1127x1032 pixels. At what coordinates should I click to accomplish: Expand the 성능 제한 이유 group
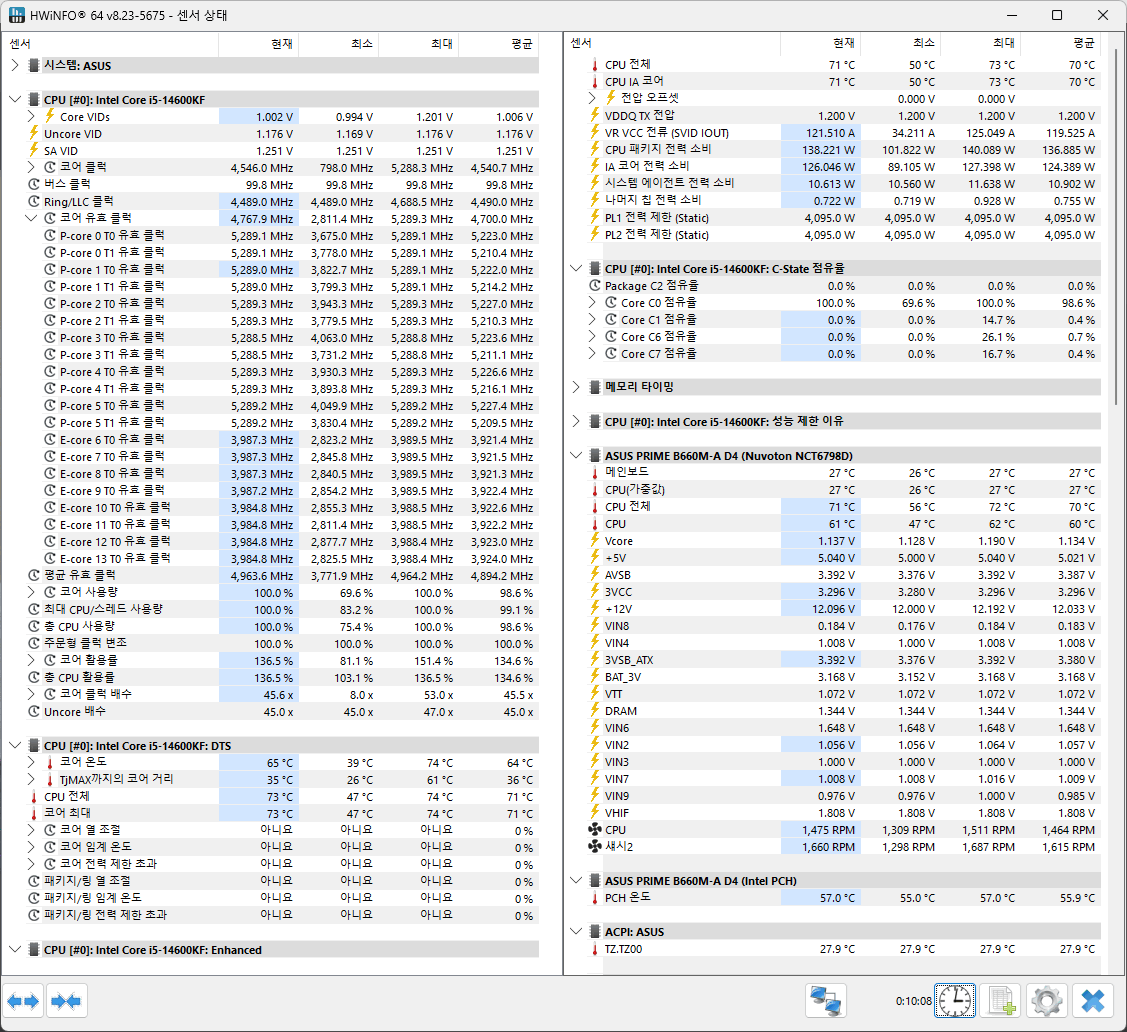point(576,421)
